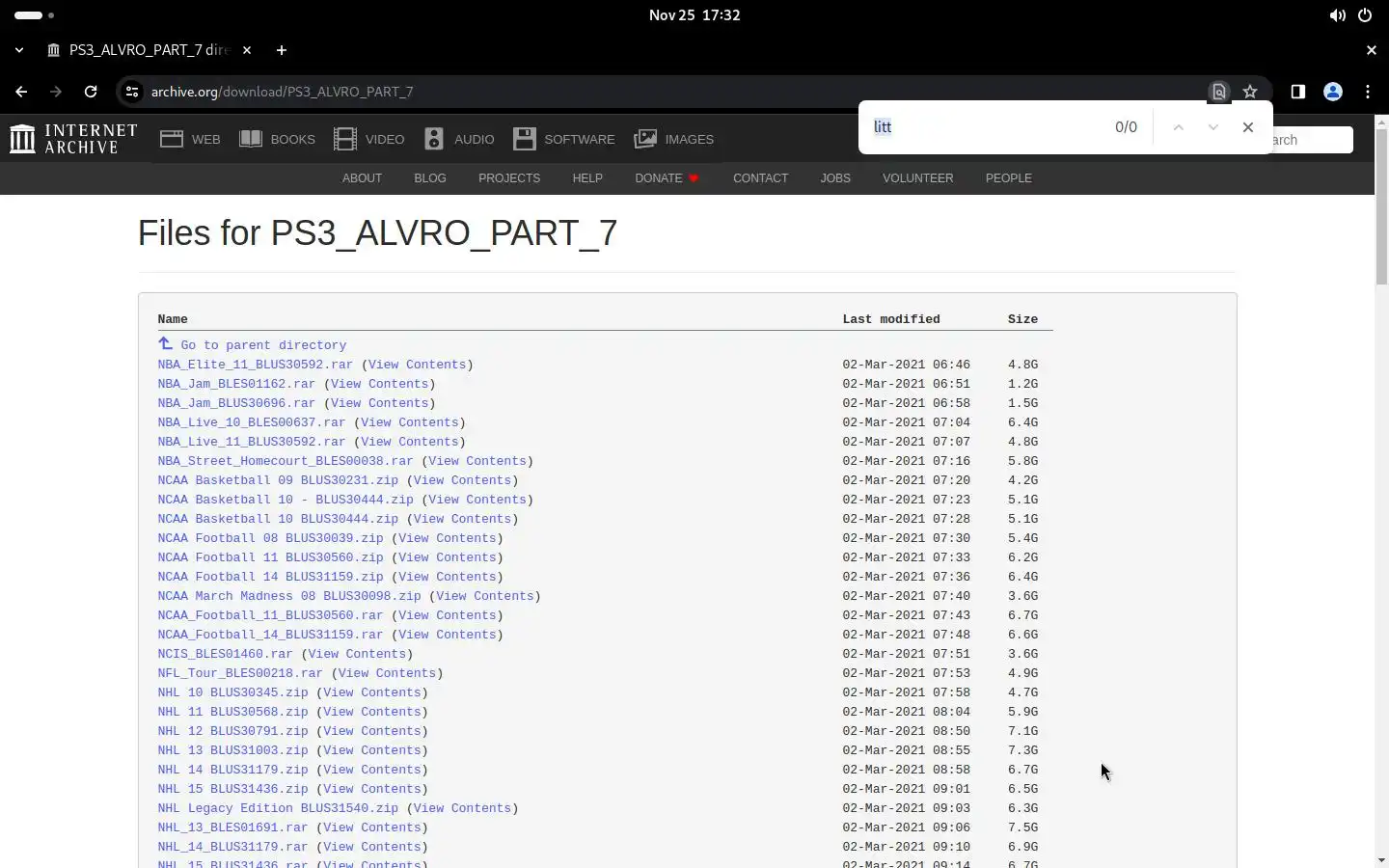Open the Books section
The image size is (1389, 868).
pos(277,139)
